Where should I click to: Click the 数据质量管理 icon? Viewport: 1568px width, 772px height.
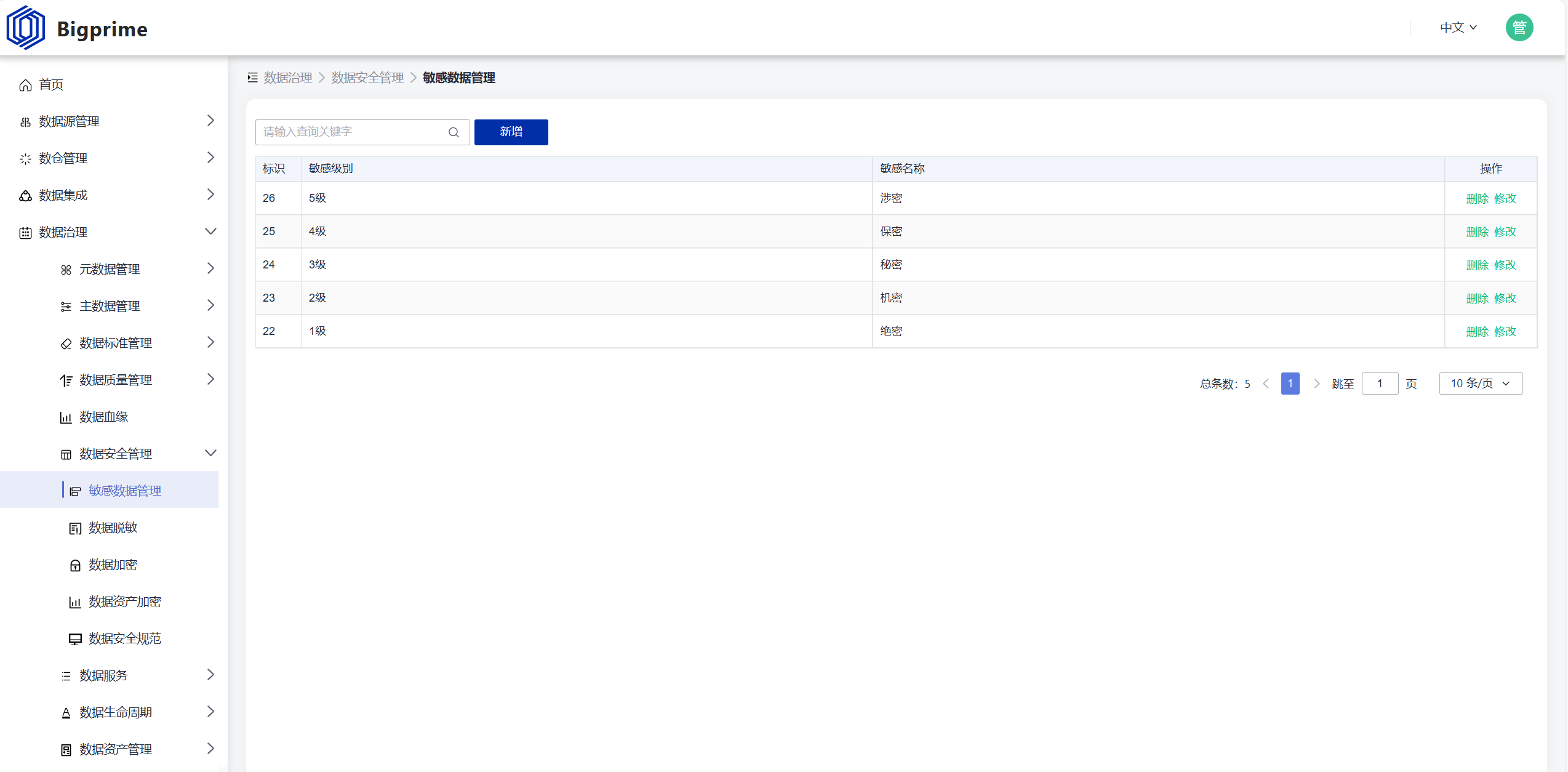tap(66, 380)
